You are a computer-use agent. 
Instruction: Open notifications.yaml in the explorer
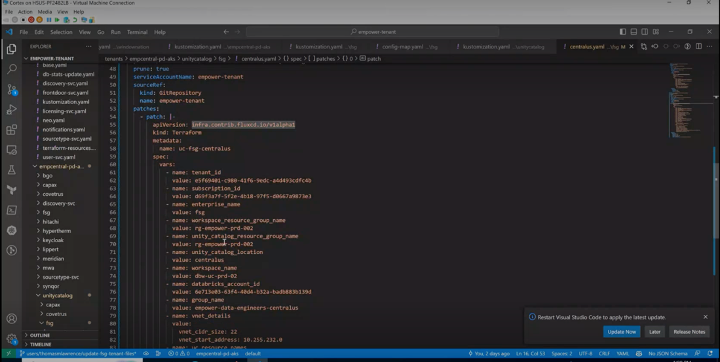coord(64,130)
